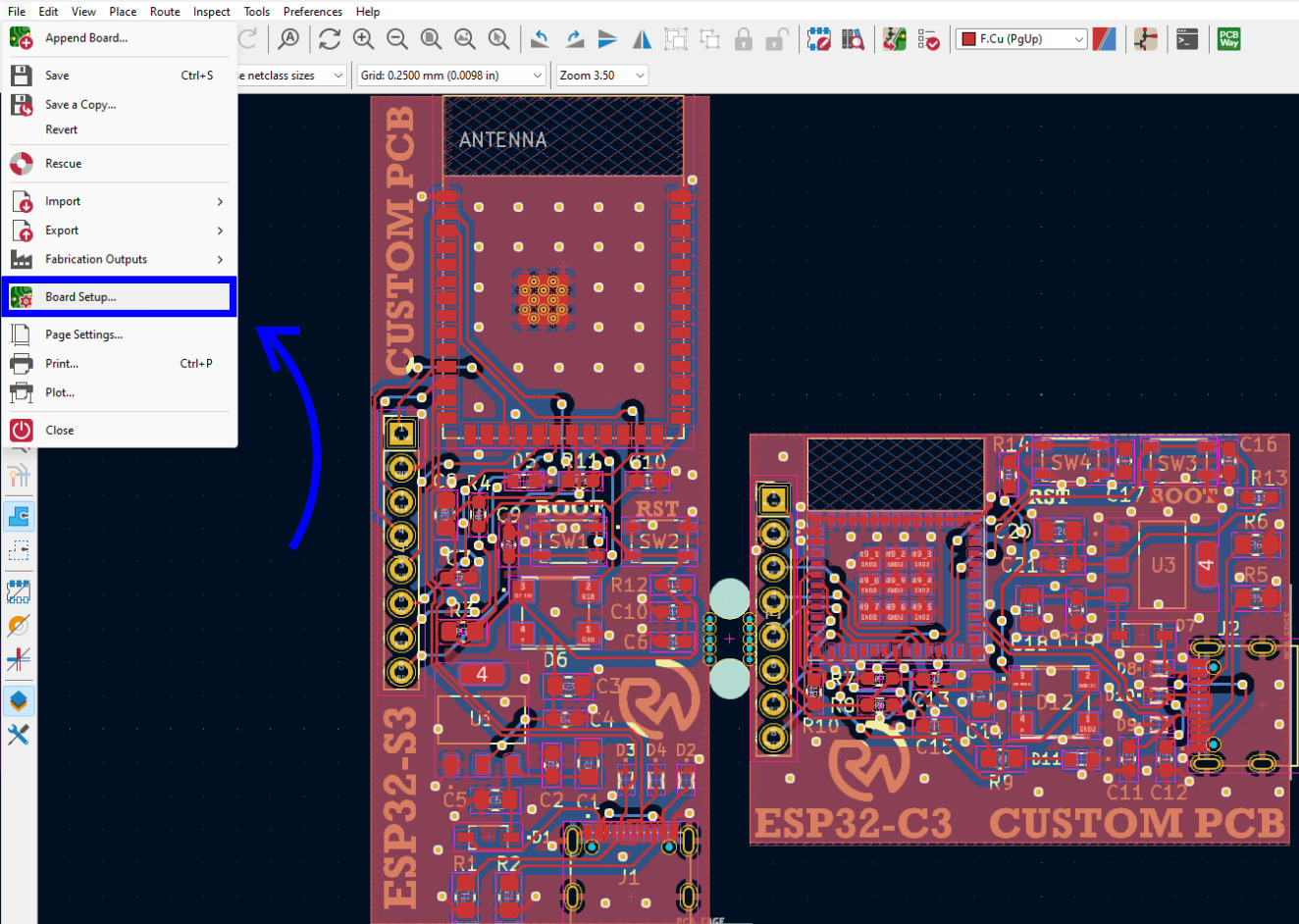Screen dimensions: 1299x924
Task: Click the wrench and screwdriver tools icon
Action: (19, 735)
